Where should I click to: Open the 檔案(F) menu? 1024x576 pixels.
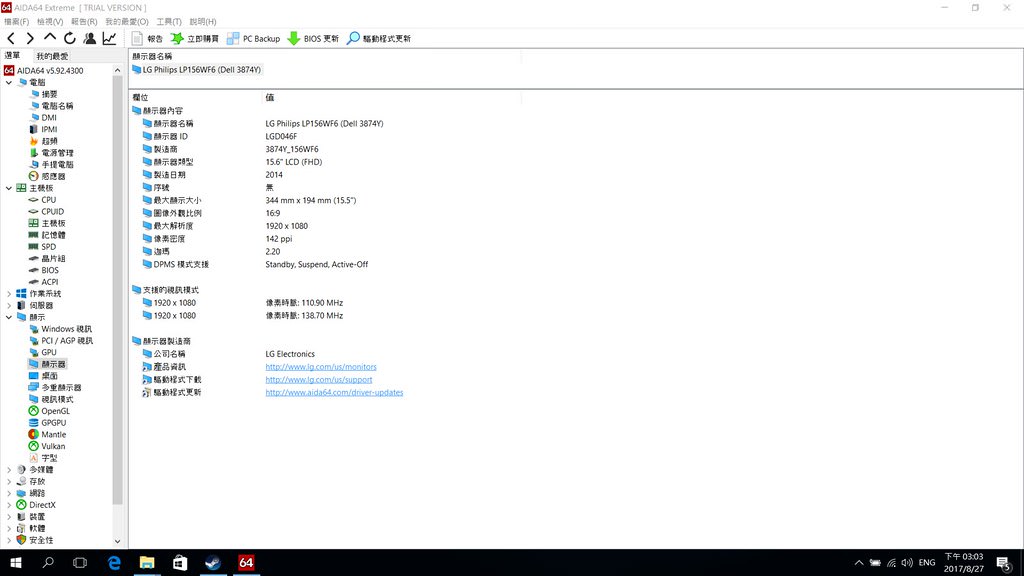(16, 22)
